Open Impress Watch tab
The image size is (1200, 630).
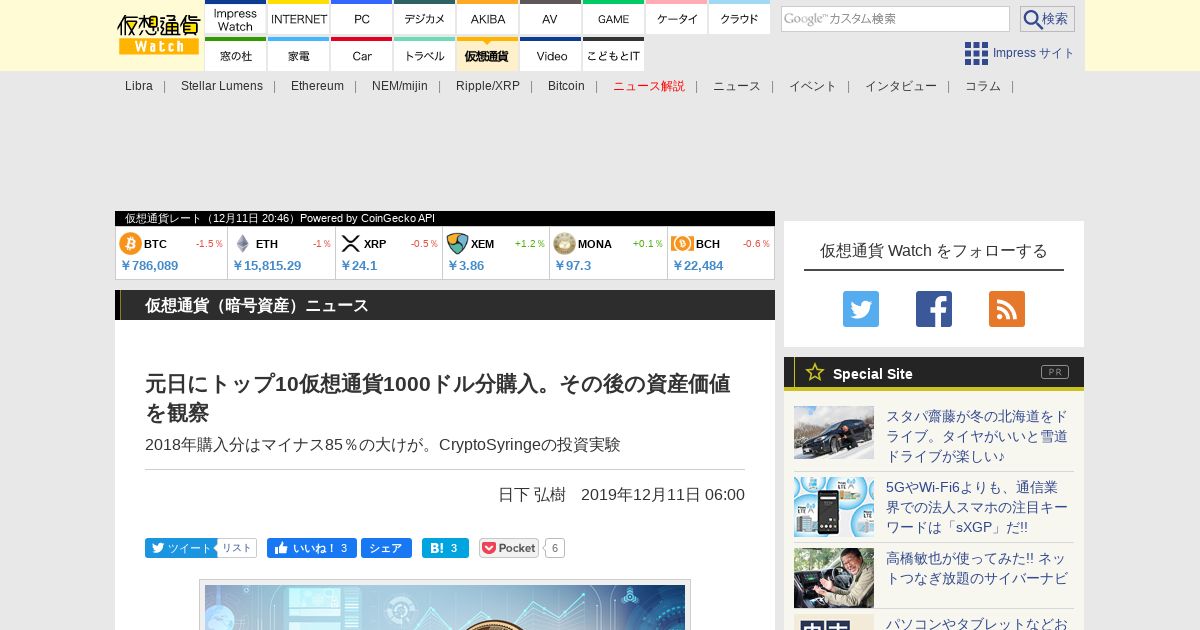coord(235,19)
